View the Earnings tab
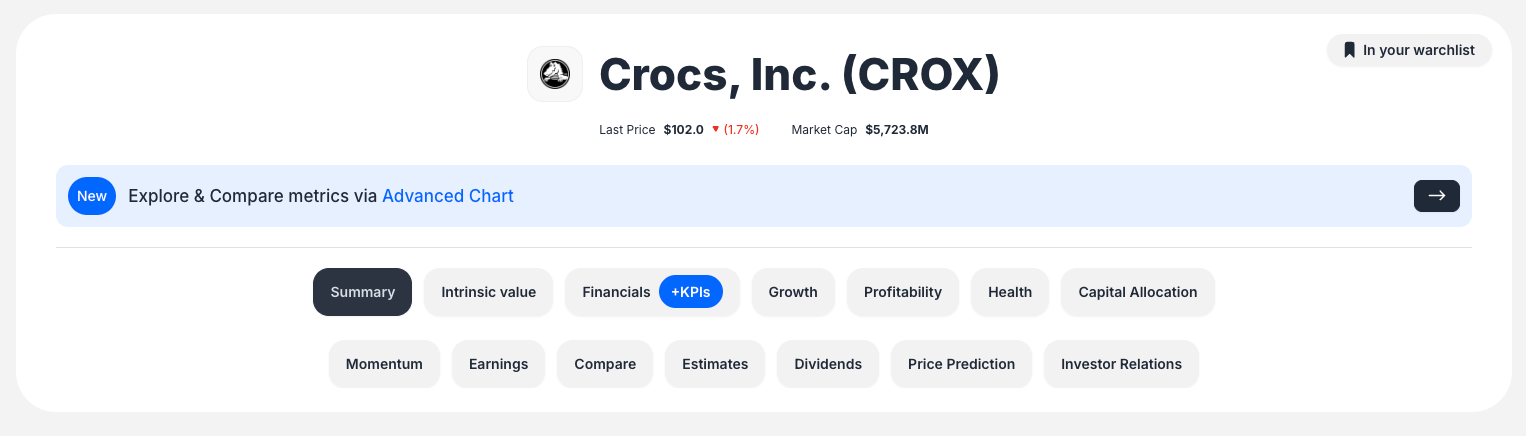 click(498, 364)
